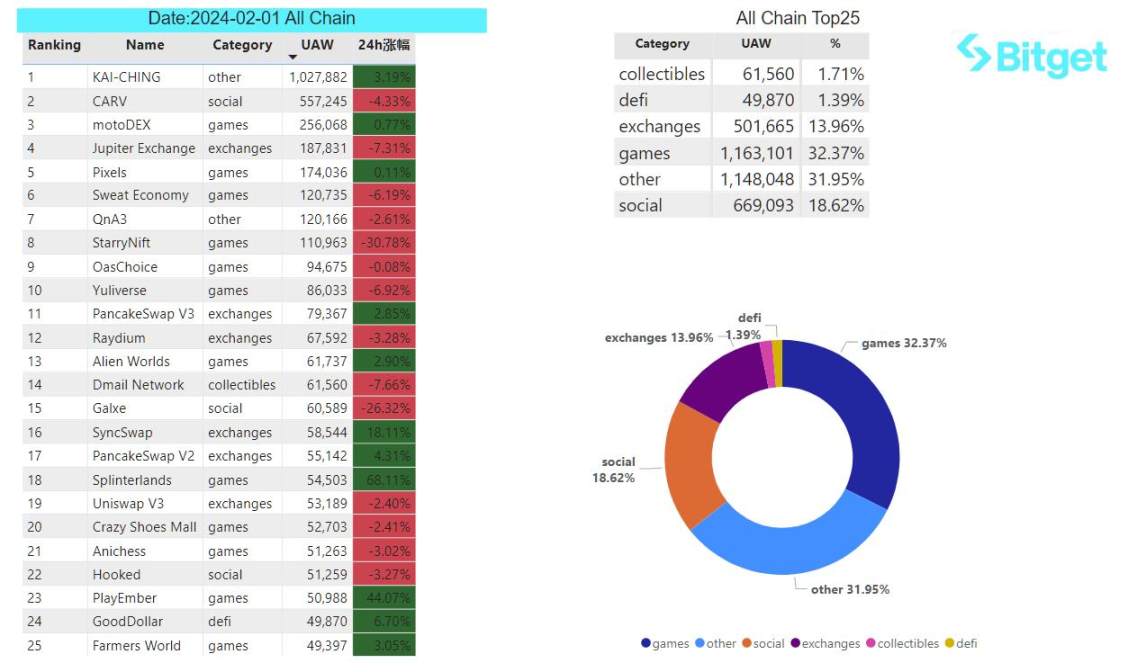
Task: Click the defi legend dot
Action: [949, 644]
